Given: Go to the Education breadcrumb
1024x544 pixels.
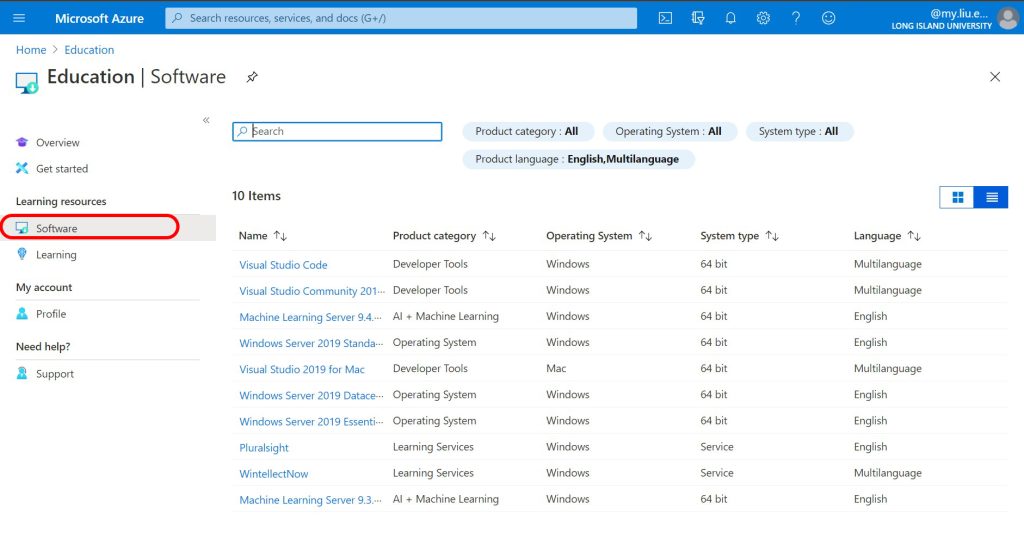Looking at the screenshot, I should [89, 50].
